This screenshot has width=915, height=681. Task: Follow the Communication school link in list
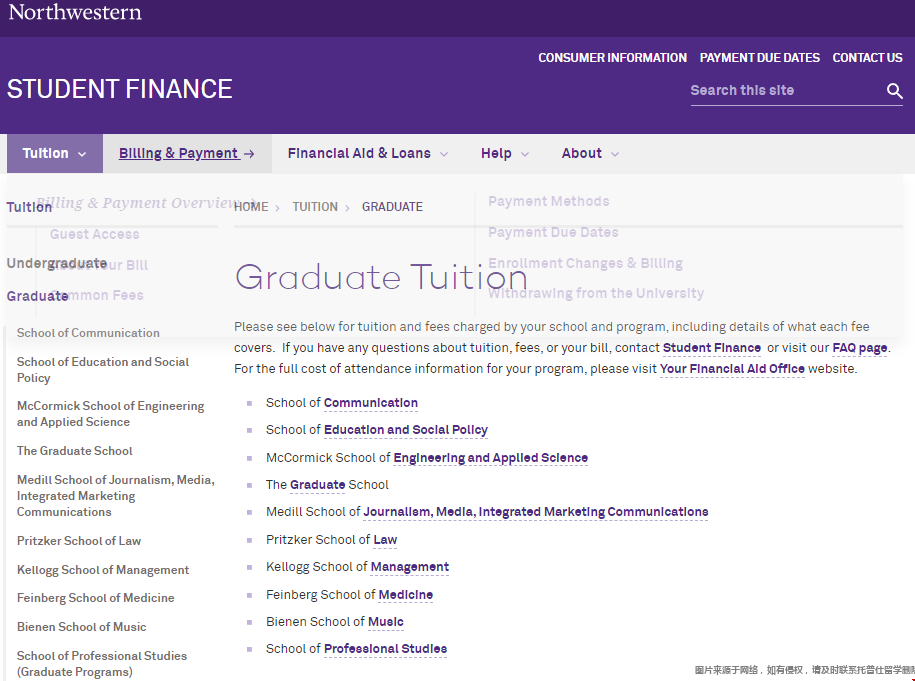tap(371, 403)
